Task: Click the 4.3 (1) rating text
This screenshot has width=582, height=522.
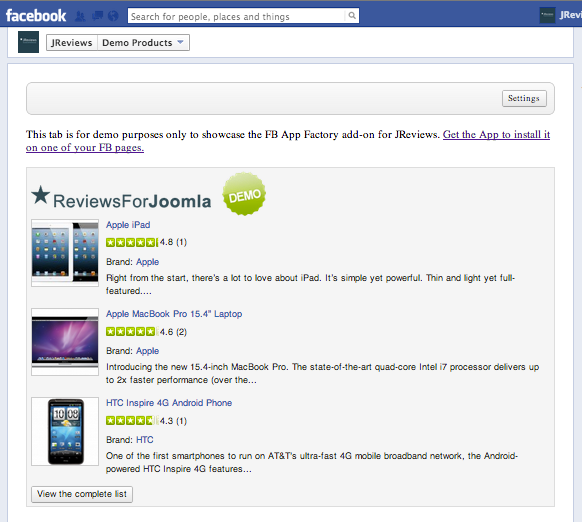Action: click(173, 421)
